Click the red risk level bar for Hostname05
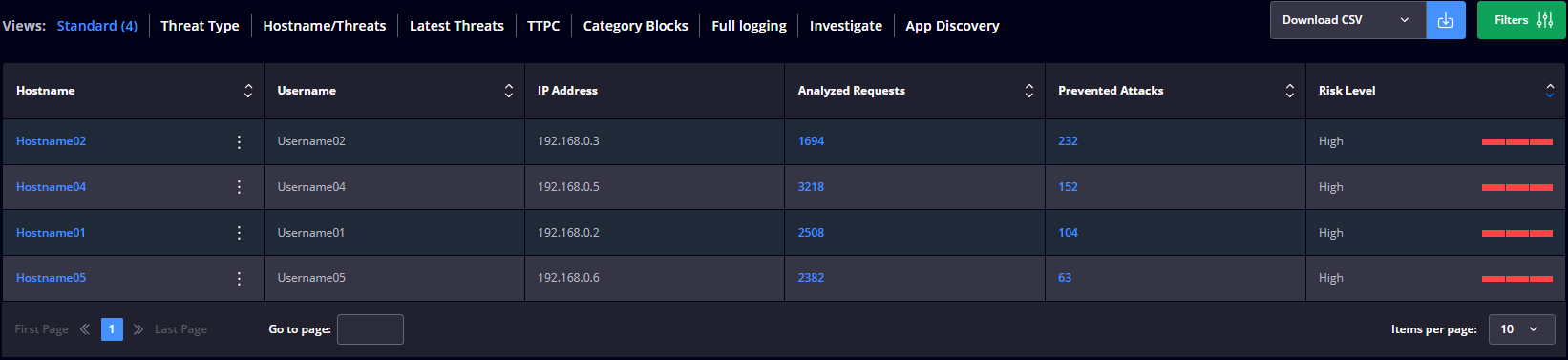The height and width of the screenshot is (360, 1568). point(1517,279)
